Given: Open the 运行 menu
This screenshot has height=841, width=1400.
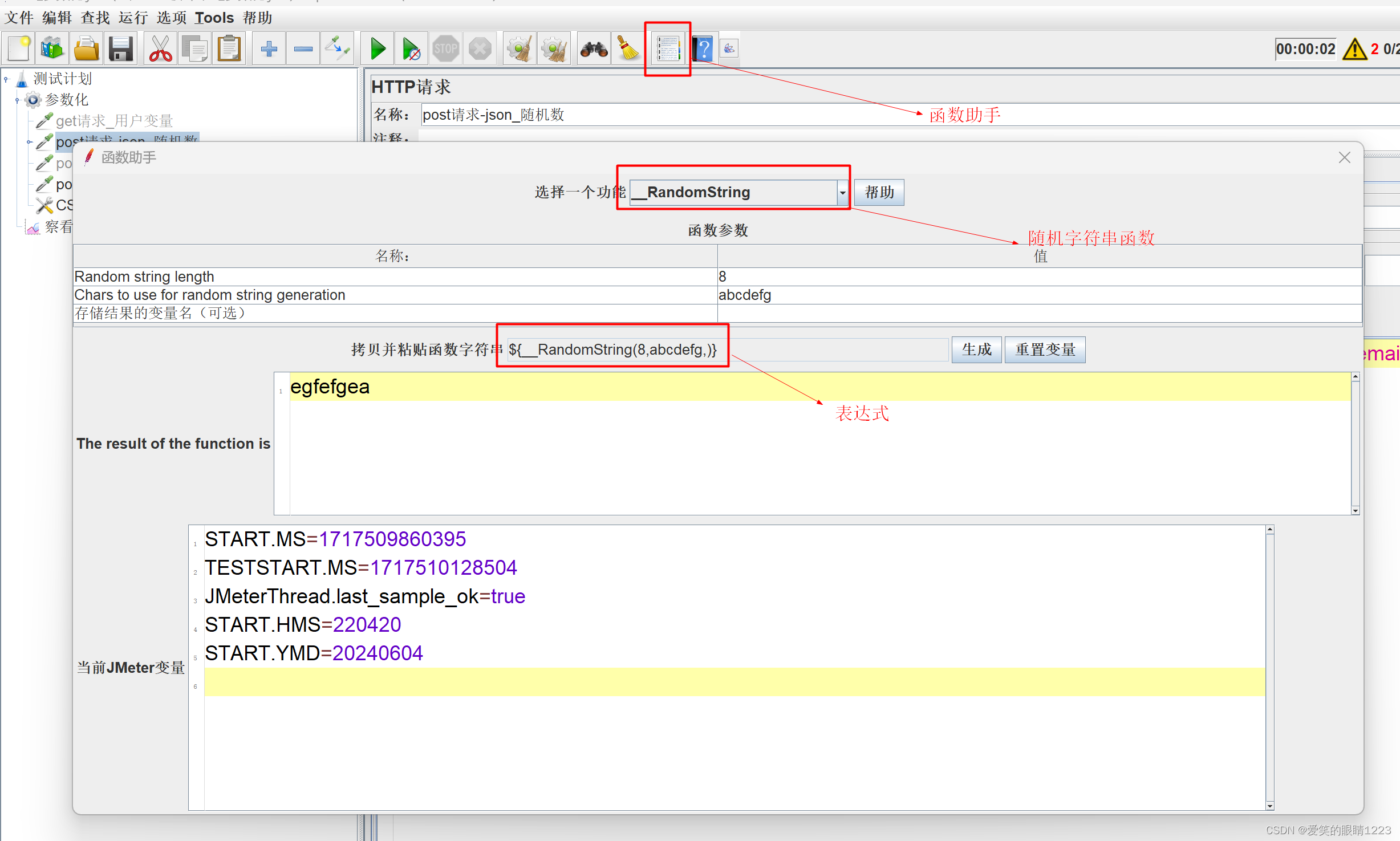Looking at the screenshot, I should [x=133, y=18].
